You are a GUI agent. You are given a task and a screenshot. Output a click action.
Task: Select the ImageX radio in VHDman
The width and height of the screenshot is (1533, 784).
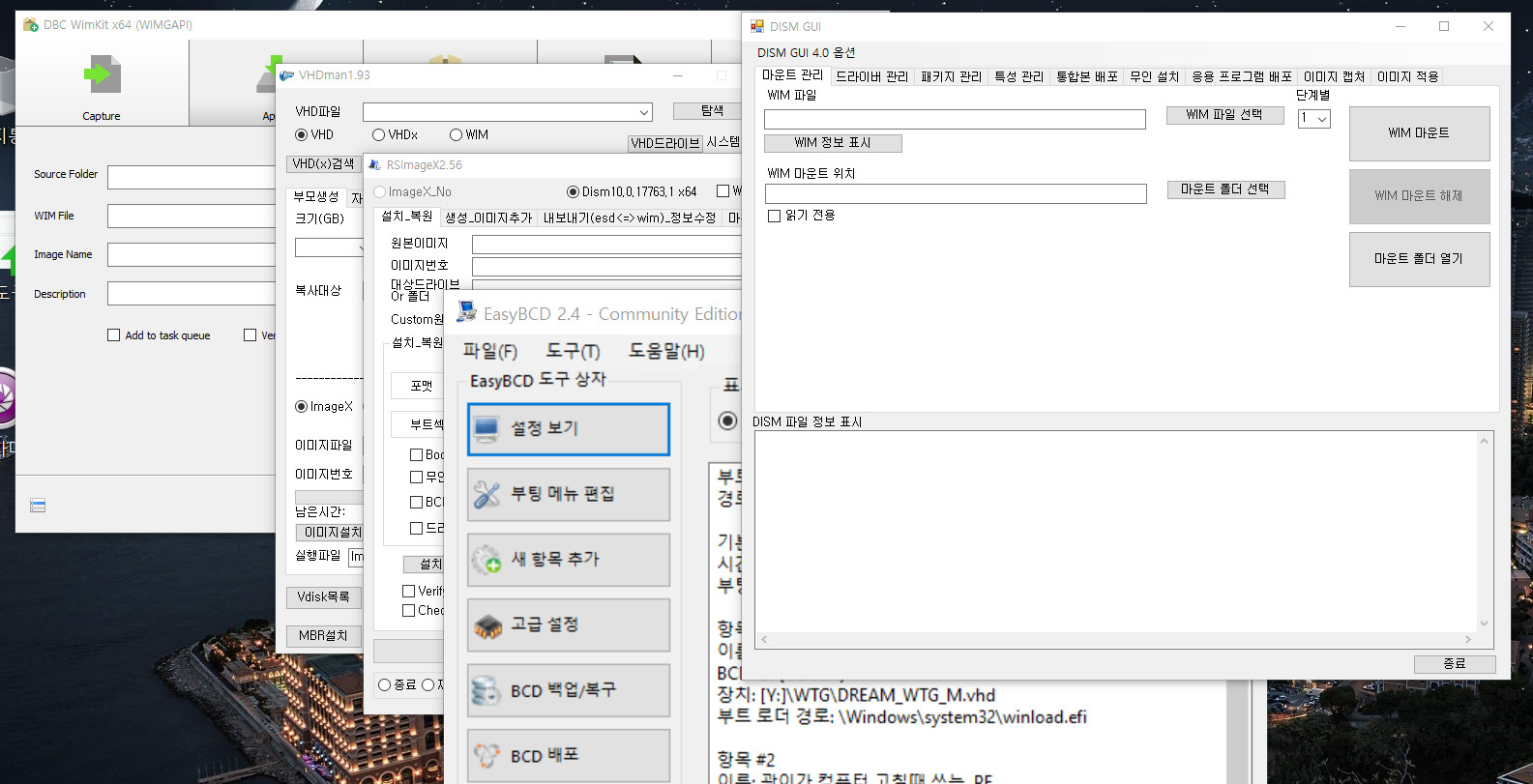[x=301, y=407]
